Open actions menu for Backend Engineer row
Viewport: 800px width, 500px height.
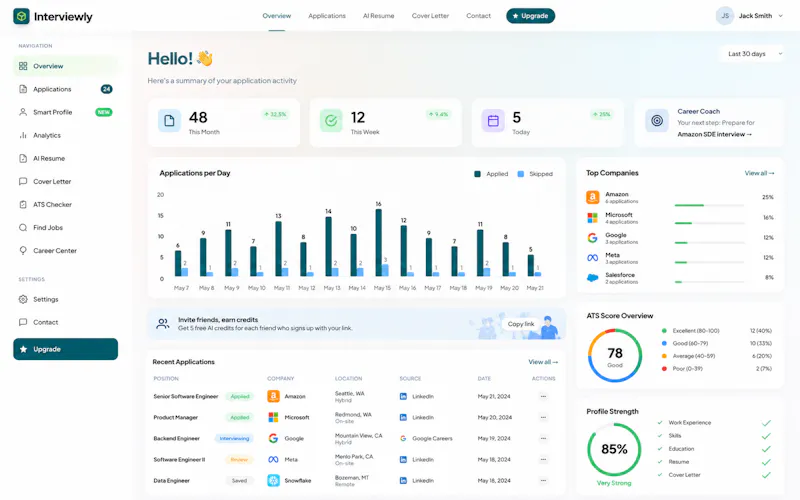543,438
